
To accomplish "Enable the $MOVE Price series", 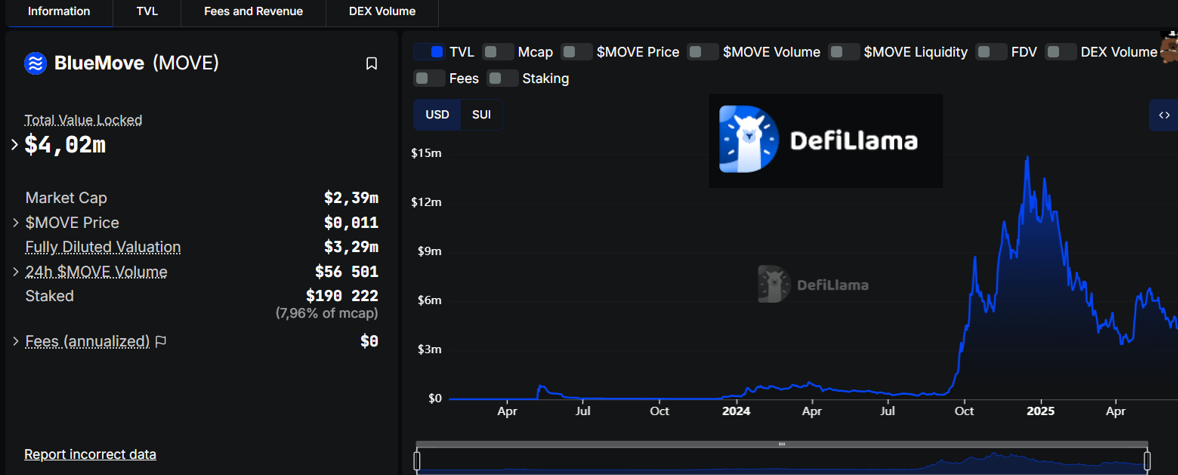I will tap(577, 52).
